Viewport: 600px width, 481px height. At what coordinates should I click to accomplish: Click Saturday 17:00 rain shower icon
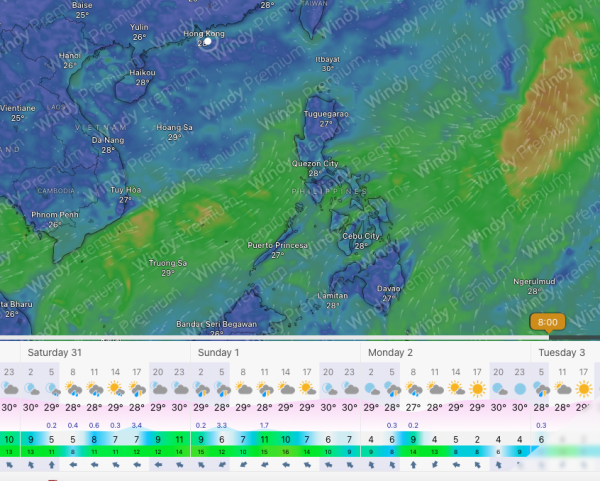(x=137, y=387)
